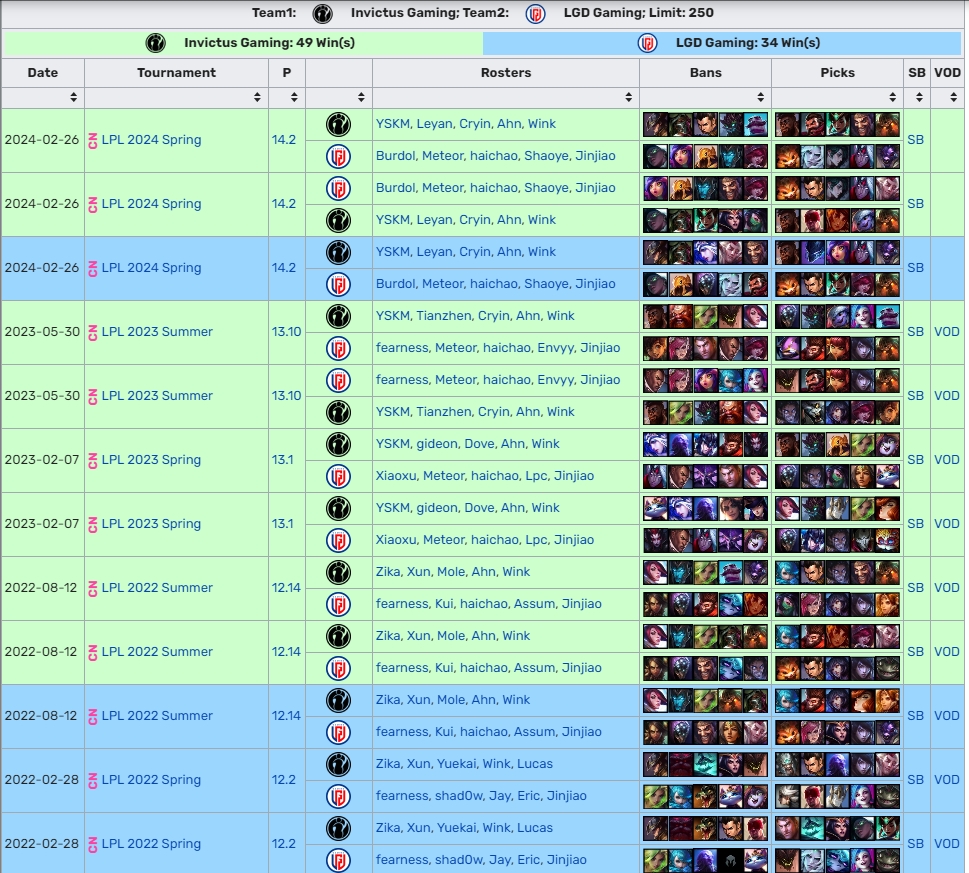
Task: Click LGD logo beside topmost Burdol roster
Action: [339, 156]
